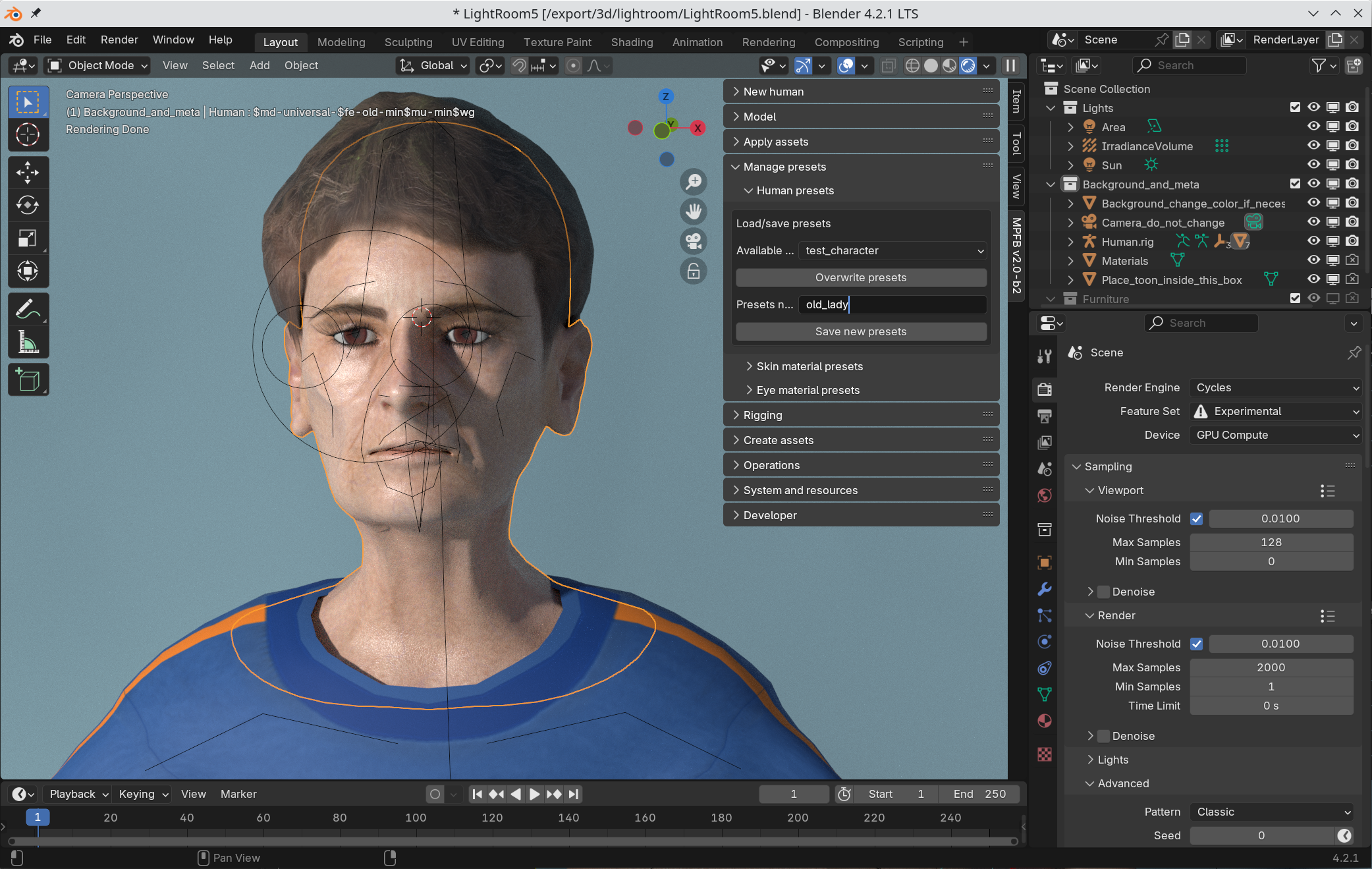Viewport: 1372px width, 869px height.
Task: Select the Select Box tool
Action: click(x=28, y=102)
